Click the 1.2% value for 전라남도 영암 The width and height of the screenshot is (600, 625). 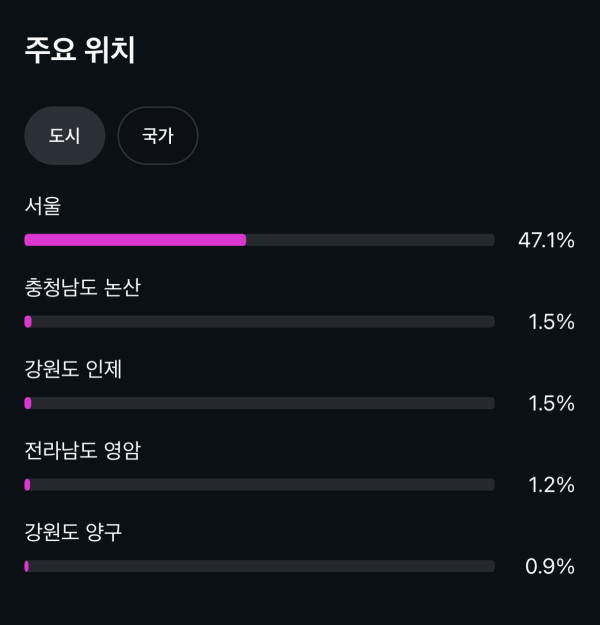click(x=551, y=485)
